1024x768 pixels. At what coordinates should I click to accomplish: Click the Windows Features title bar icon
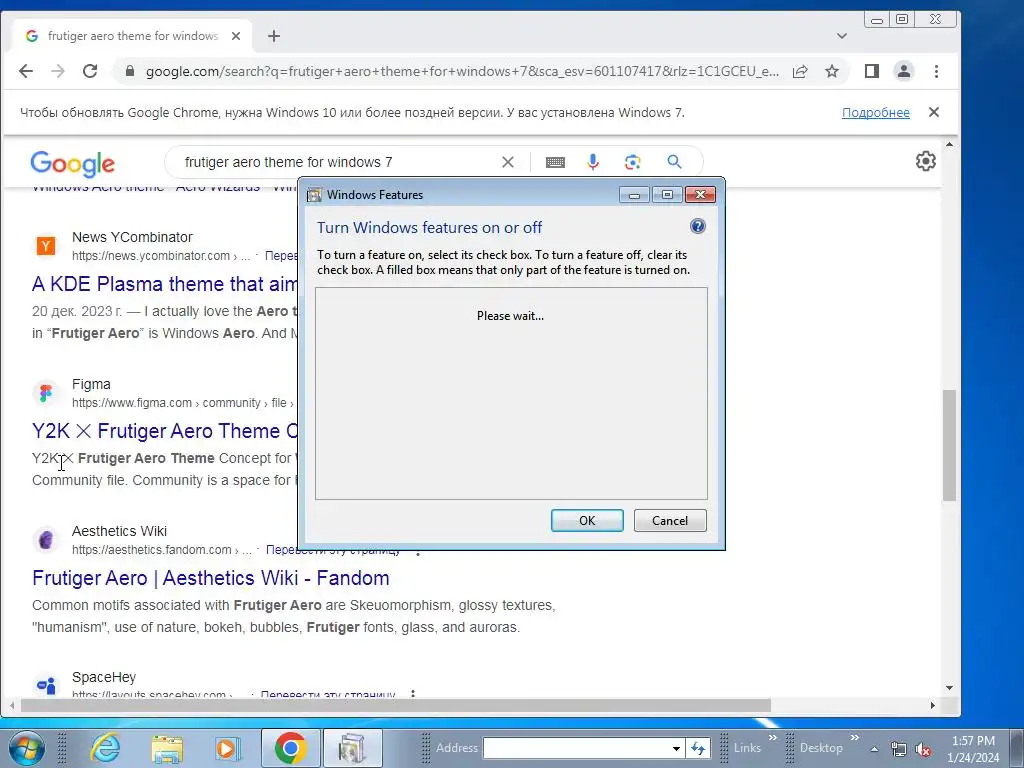coord(314,195)
